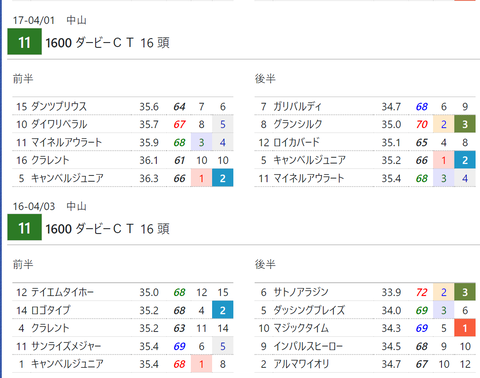Image resolution: width=480 pixels, height=378 pixels.
Task: Select the 17-04/01 中山 date label
Action: point(50,20)
